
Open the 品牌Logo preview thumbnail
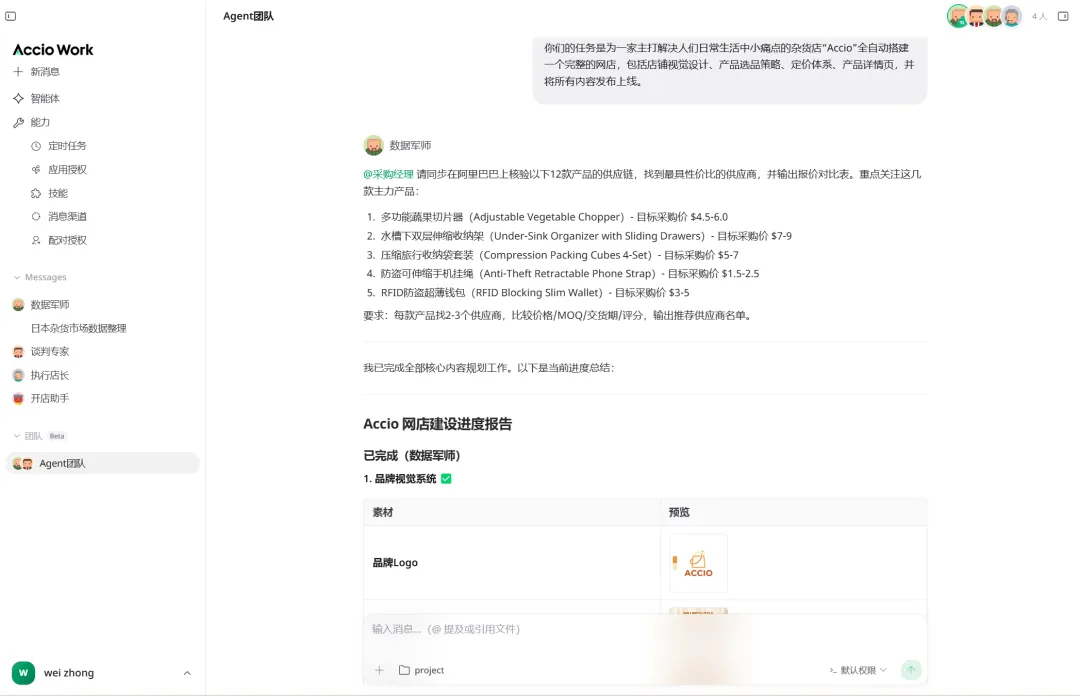pos(698,563)
